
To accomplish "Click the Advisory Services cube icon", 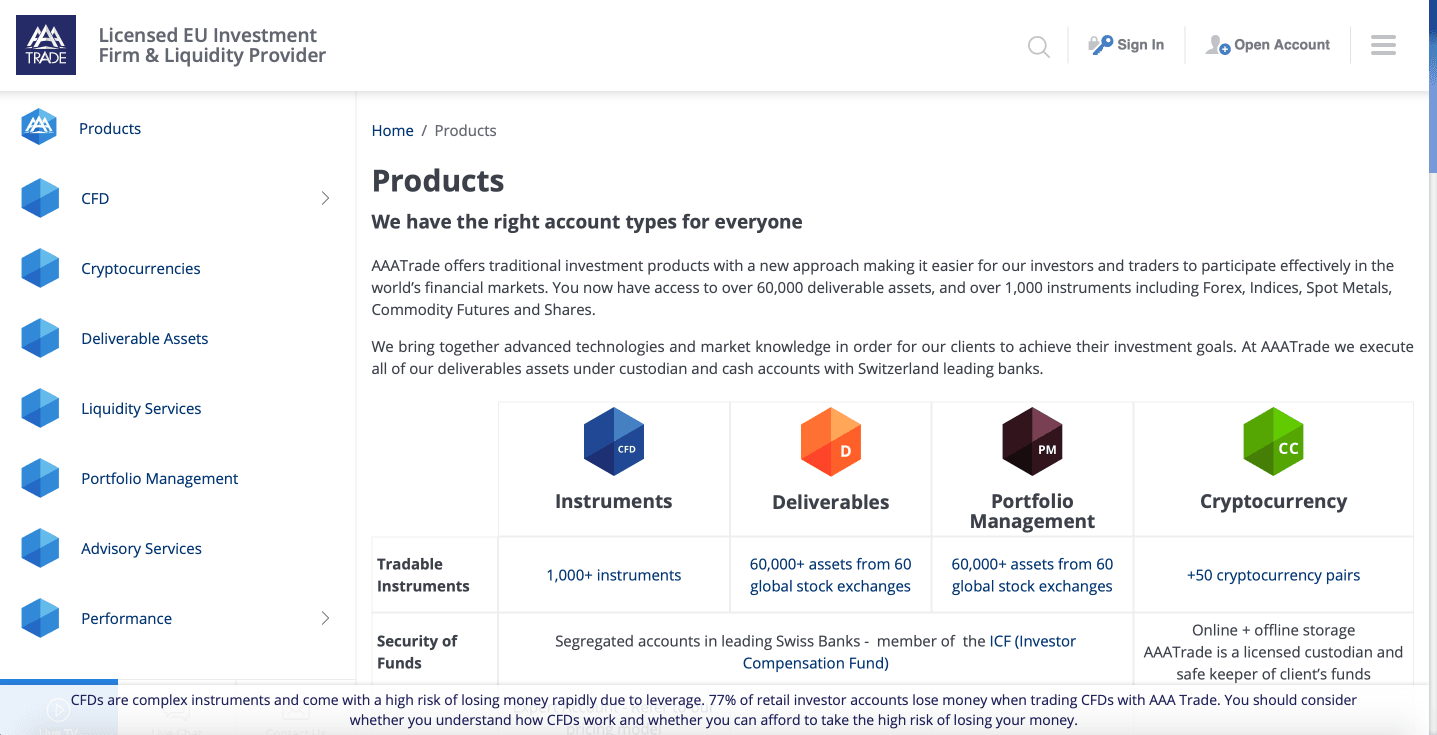I will tap(40, 548).
